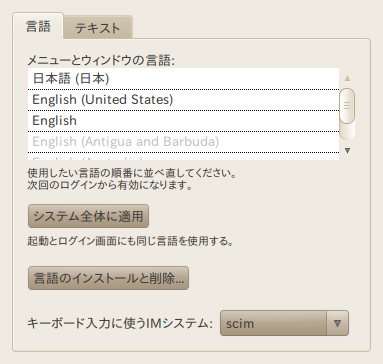This screenshot has height=364, width=383.
Task: Grab the language list scrollbar thumb
Action: (347, 106)
